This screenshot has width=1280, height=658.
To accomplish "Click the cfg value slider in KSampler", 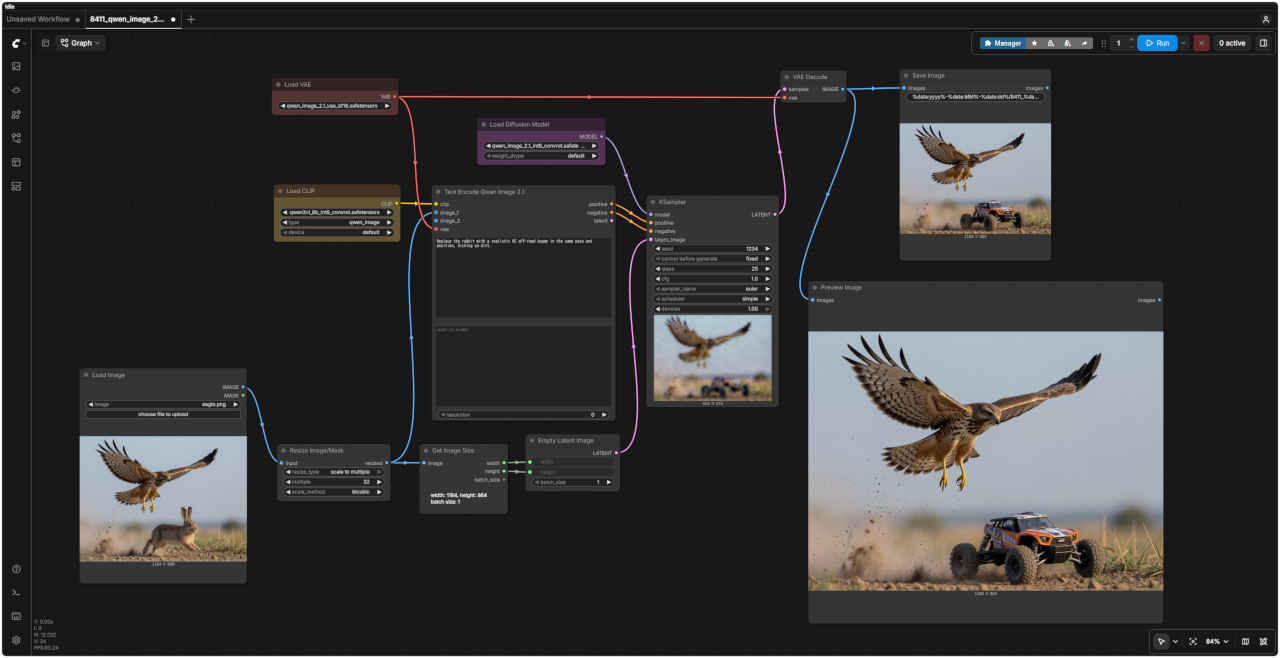I will (x=713, y=278).
